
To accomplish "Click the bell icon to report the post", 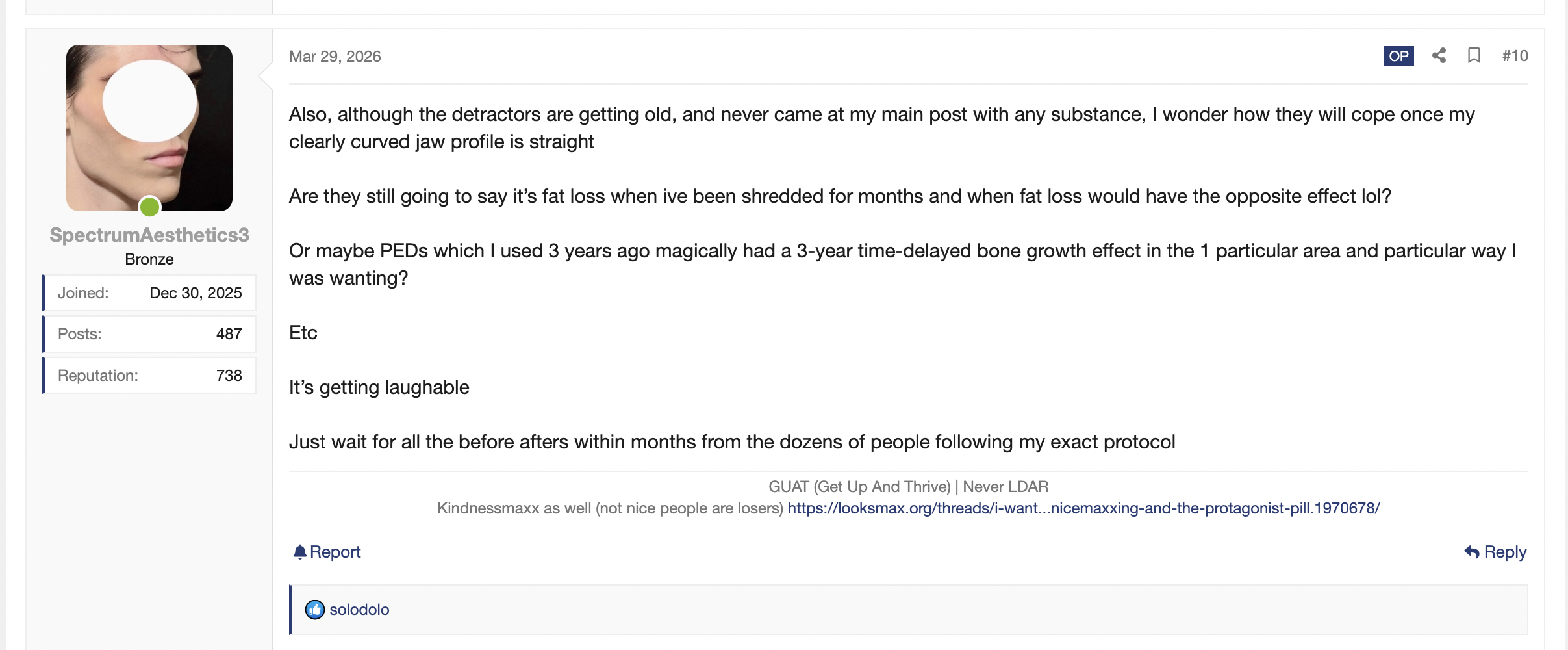I will [299, 552].
